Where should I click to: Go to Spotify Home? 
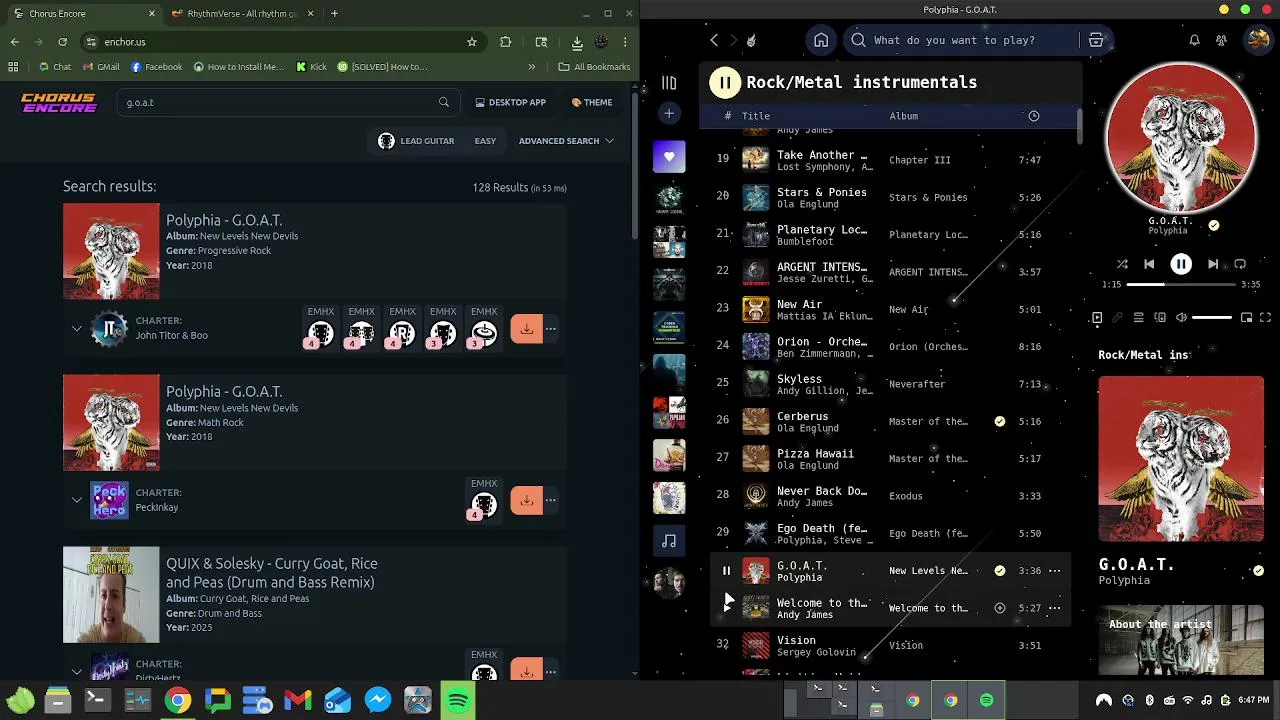821,40
